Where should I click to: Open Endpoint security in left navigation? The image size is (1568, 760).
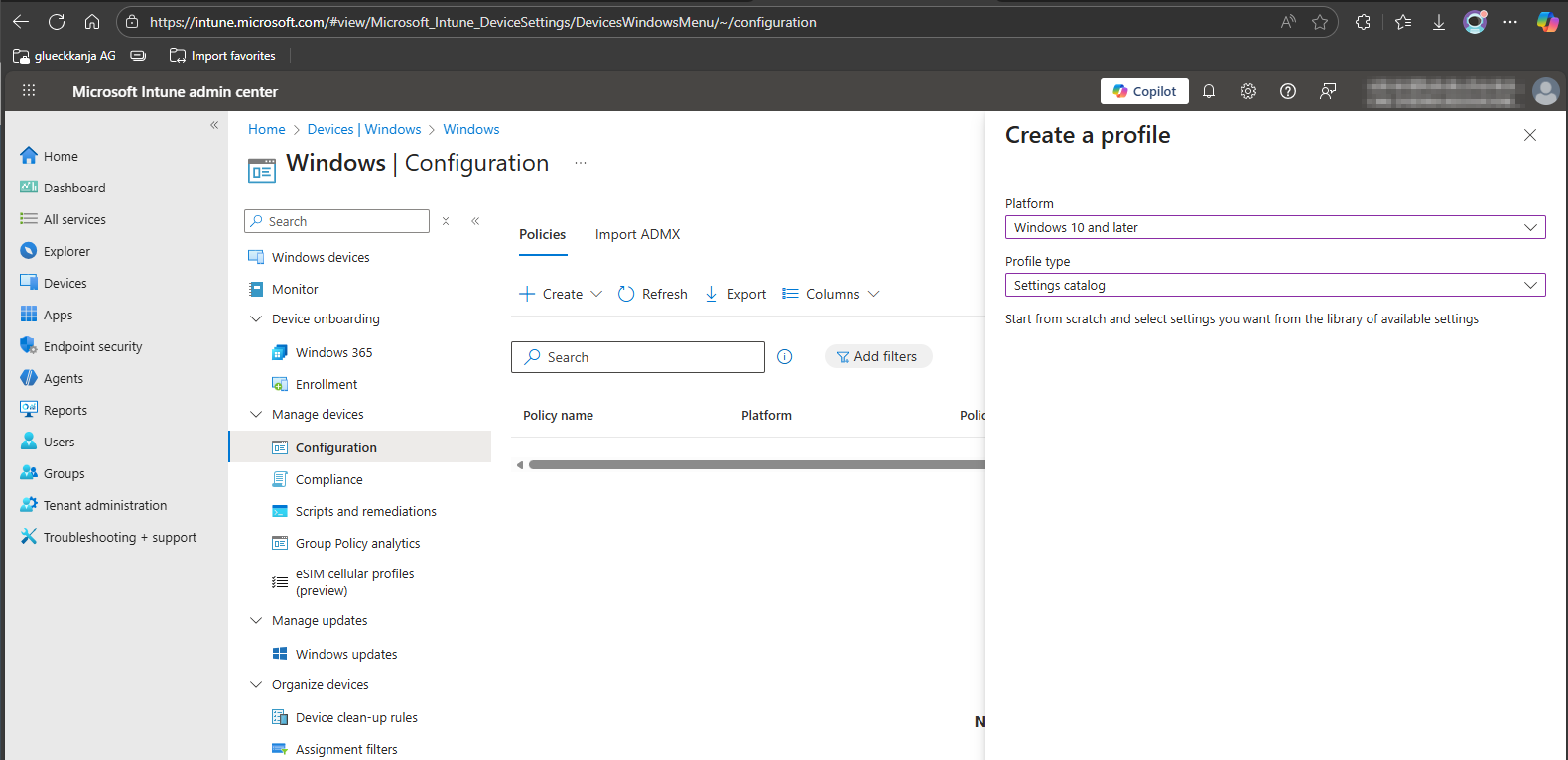click(92, 346)
